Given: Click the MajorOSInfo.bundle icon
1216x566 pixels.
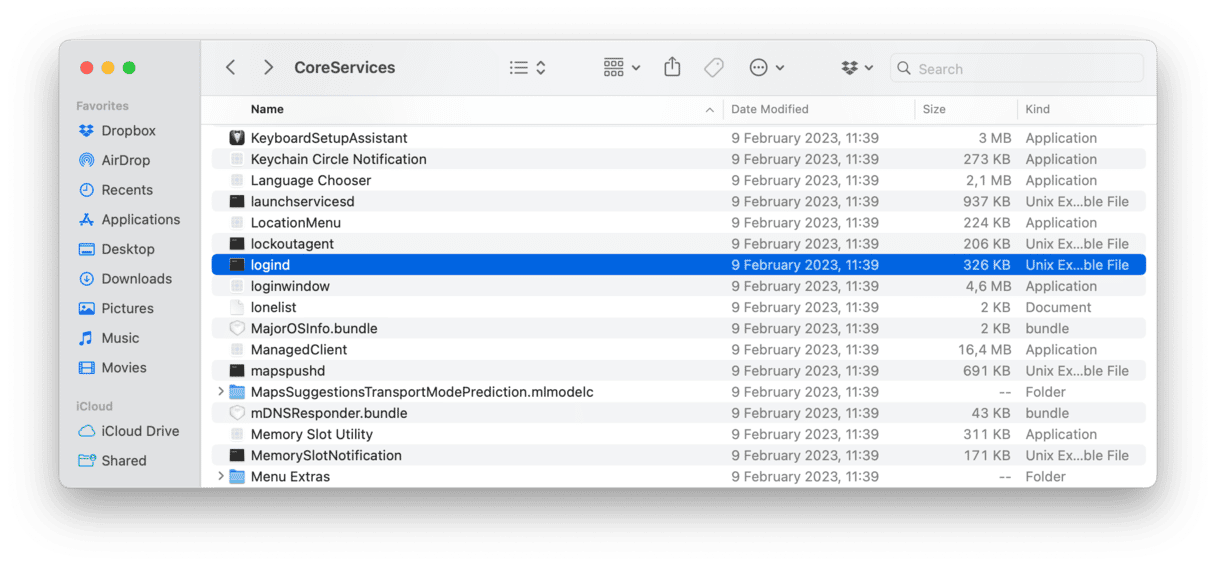Looking at the screenshot, I should [237, 329].
